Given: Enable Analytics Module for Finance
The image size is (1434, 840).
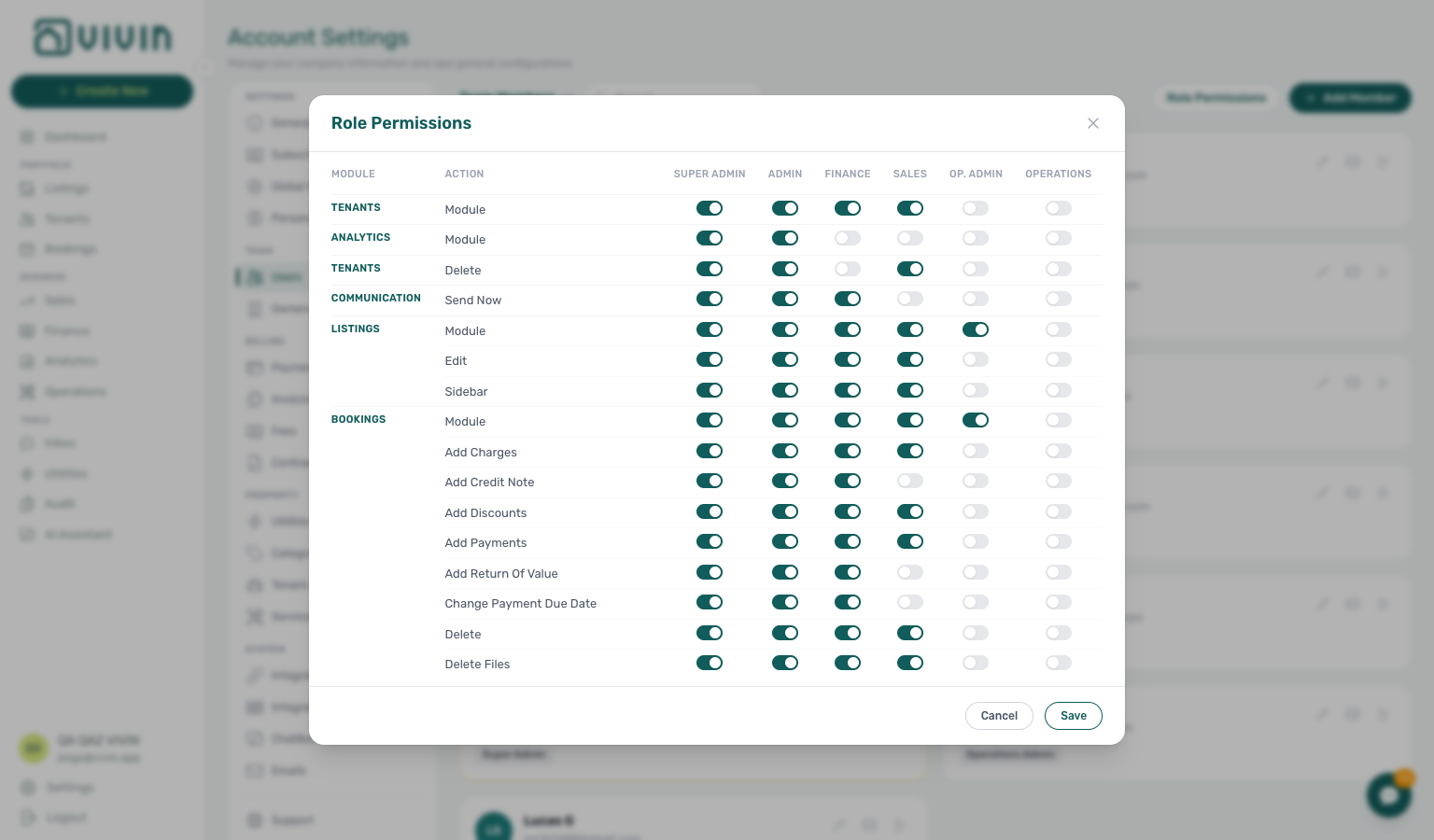Looking at the screenshot, I should click(x=848, y=238).
